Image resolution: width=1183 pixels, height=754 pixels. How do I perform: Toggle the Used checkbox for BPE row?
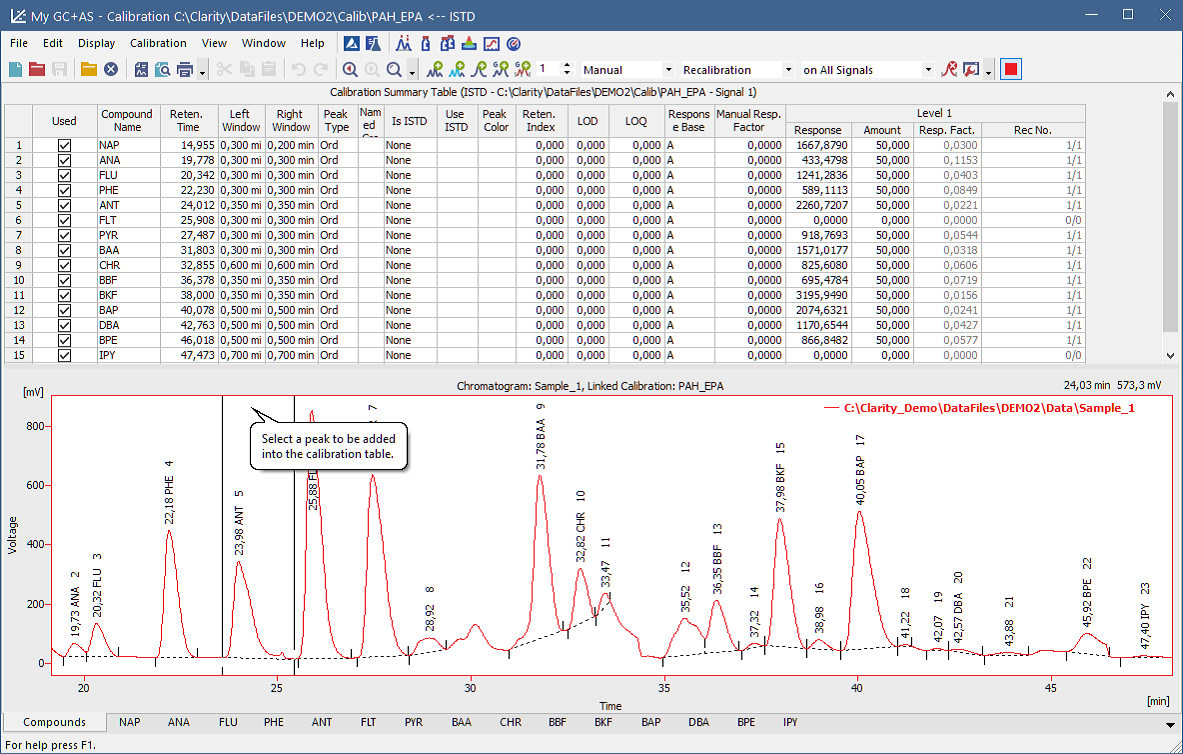pos(64,340)
